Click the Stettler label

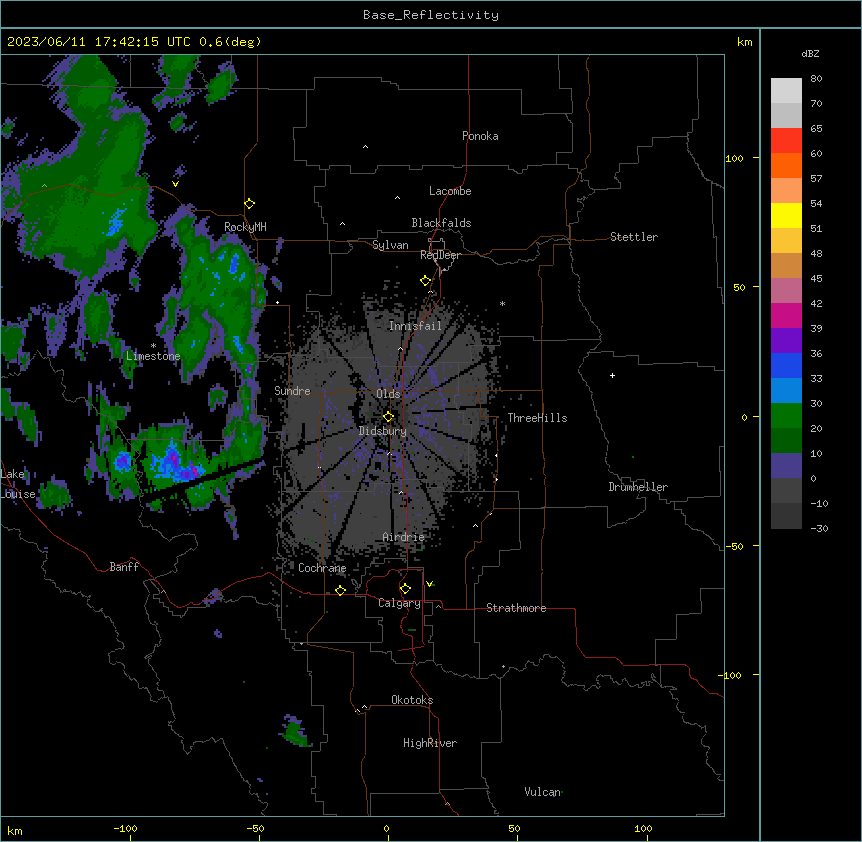pyautogui.click(x=634, y=237)
